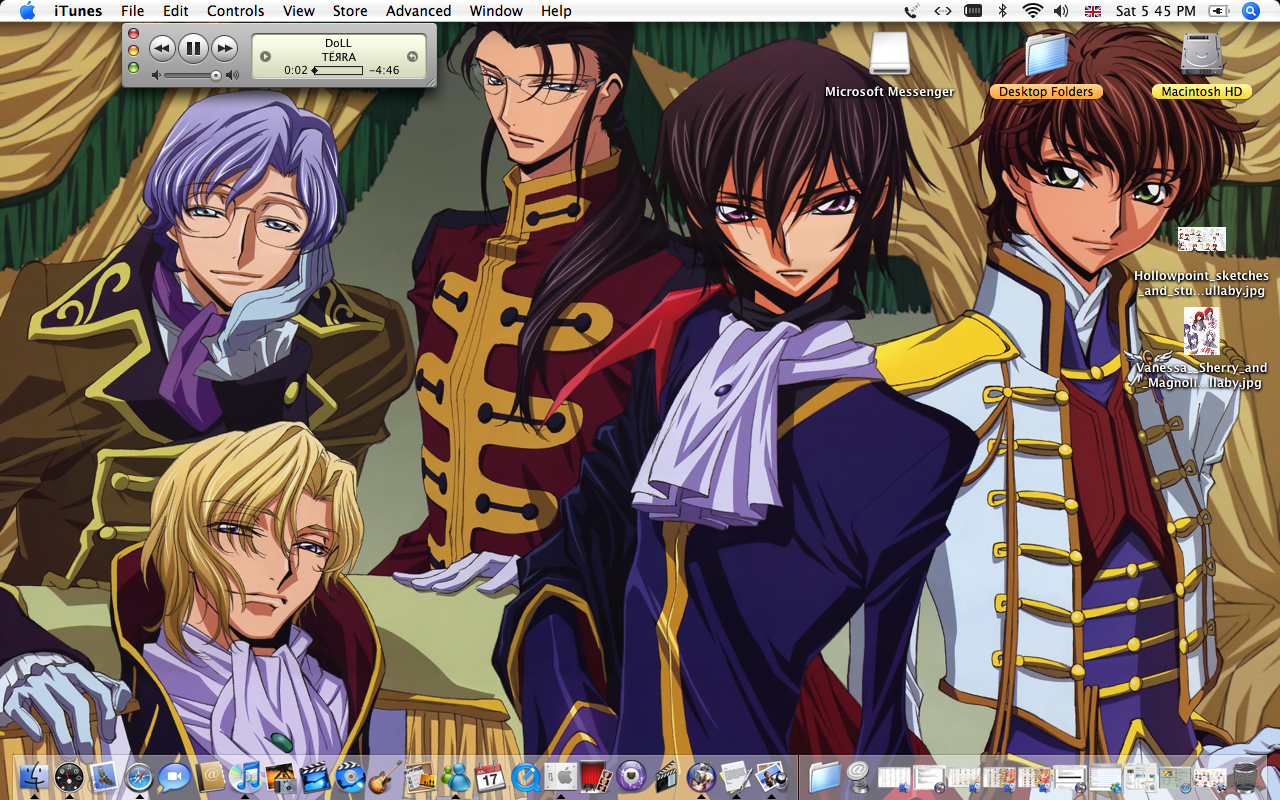Toggle iTunes window size with green zoom button

click(134, 67)
